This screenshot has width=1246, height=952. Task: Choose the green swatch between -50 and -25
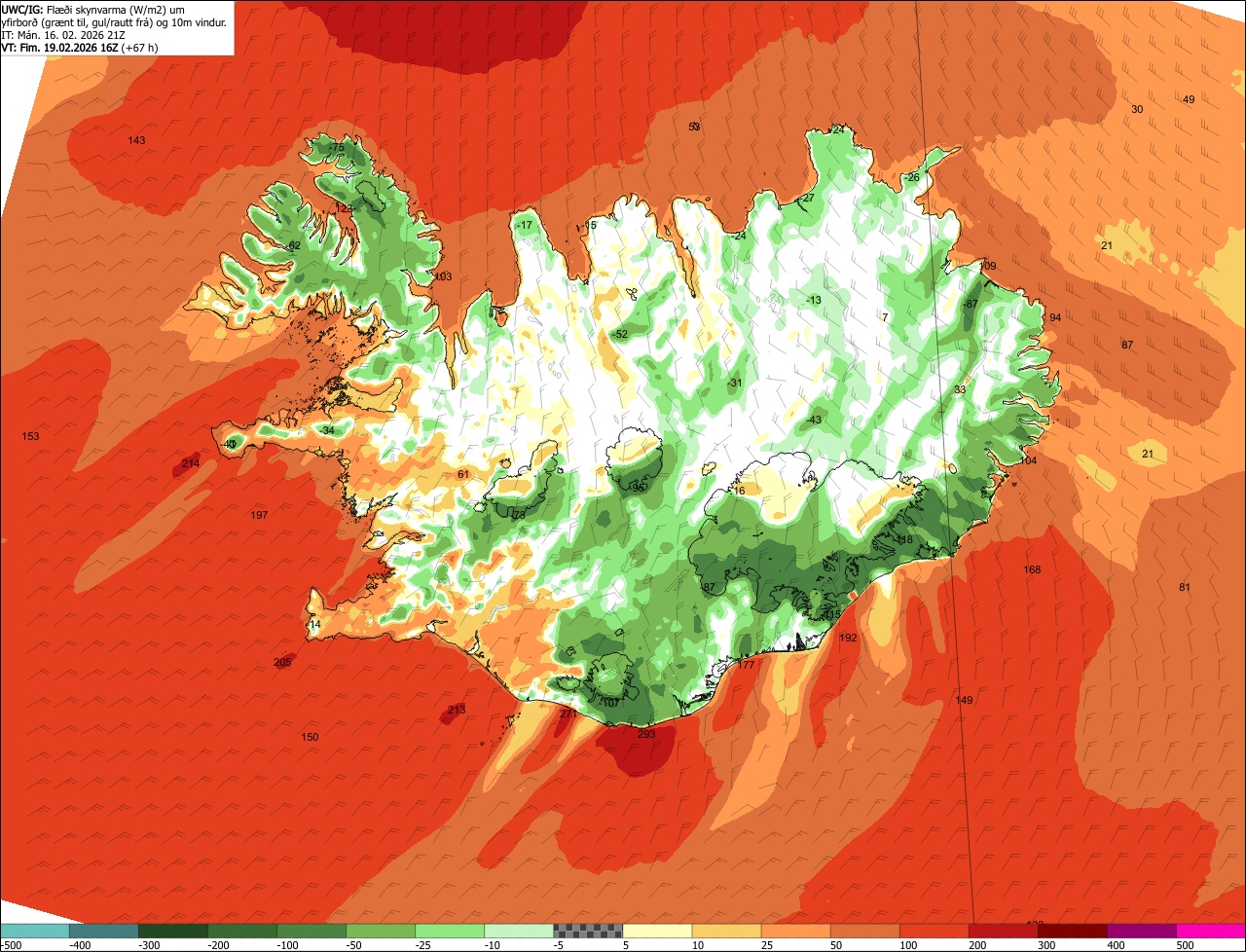381,931
